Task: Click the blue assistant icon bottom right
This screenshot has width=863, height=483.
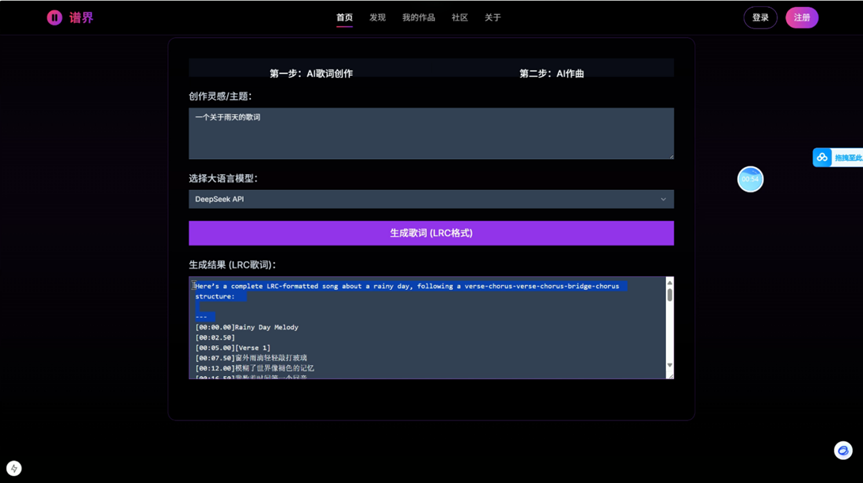Action: (843, 451)
